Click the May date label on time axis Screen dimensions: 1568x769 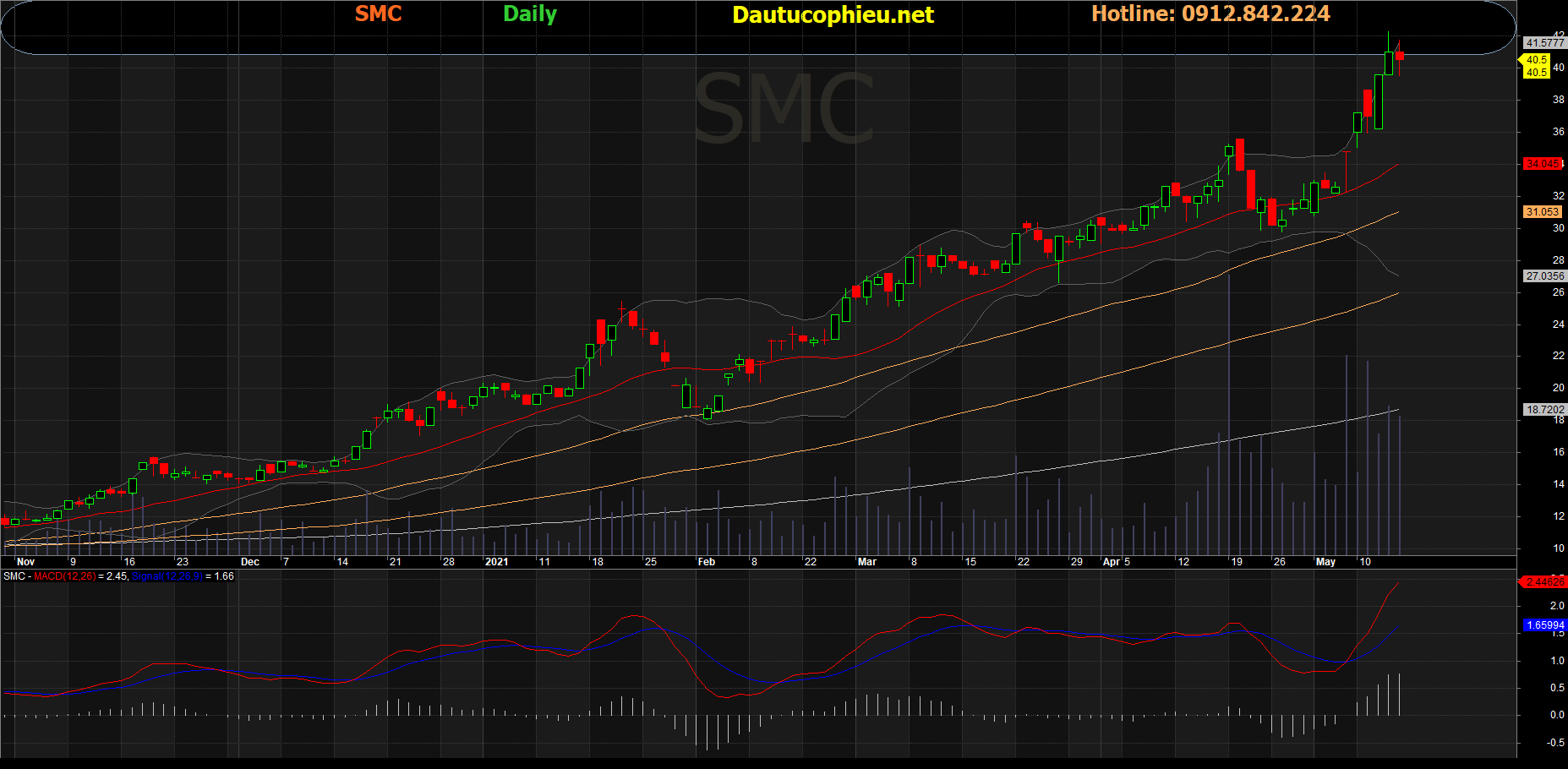pyautogui.click(x=1325, y=562)
